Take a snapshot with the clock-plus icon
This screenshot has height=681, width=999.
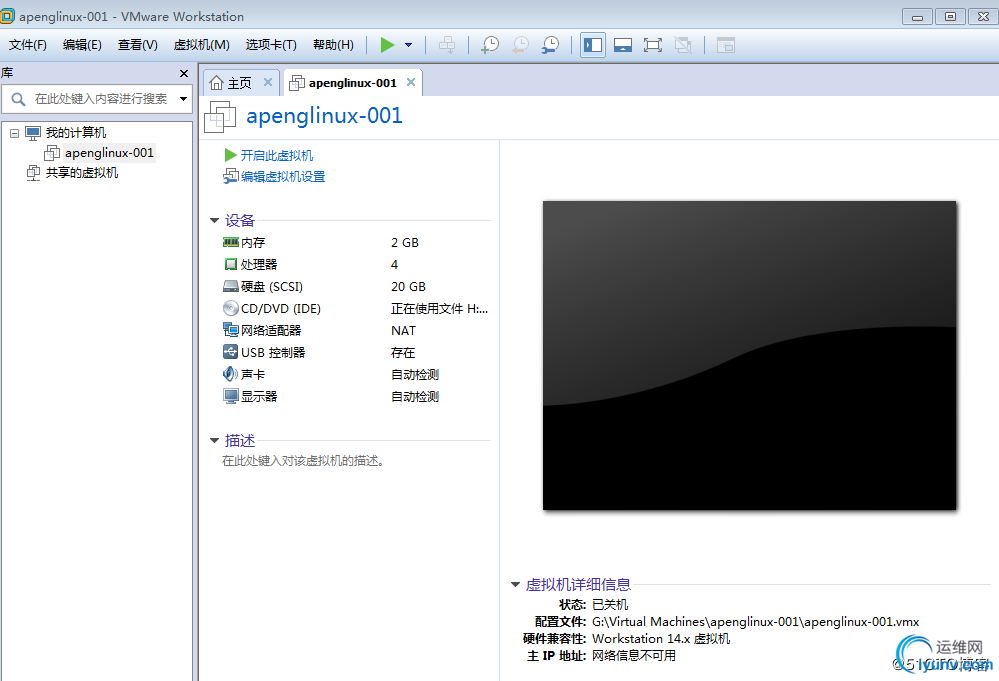tap(490, 45)
